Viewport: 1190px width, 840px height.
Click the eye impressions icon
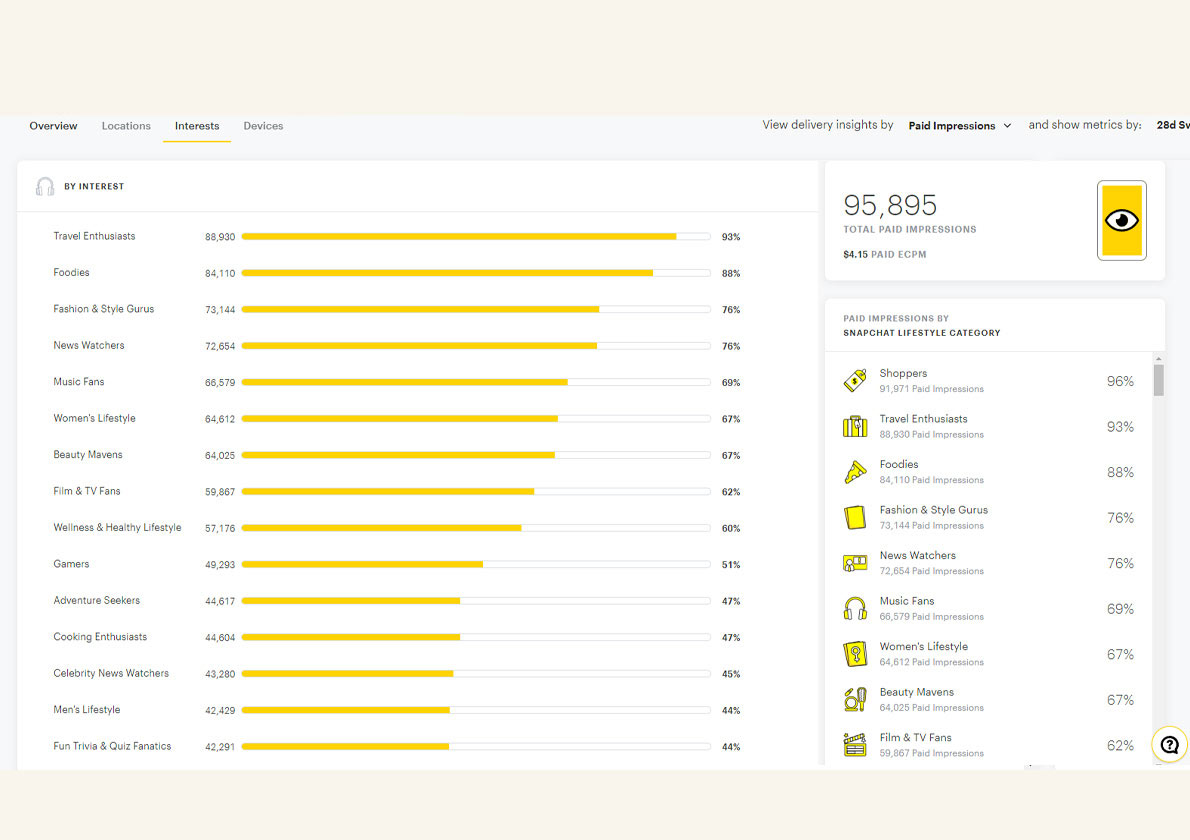[x=1121, y=220]
